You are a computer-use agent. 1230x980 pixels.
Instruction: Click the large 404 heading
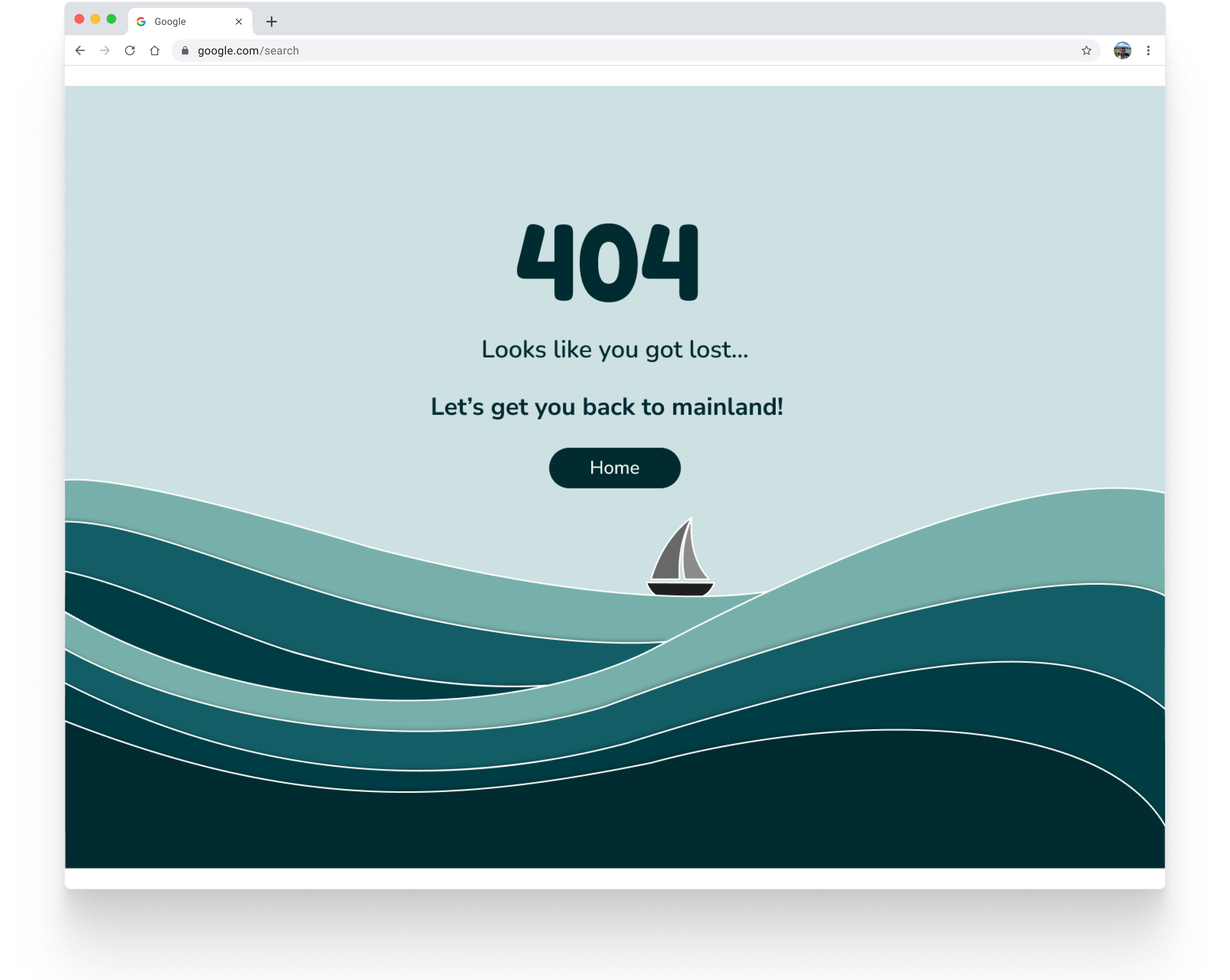click(608, 262)
